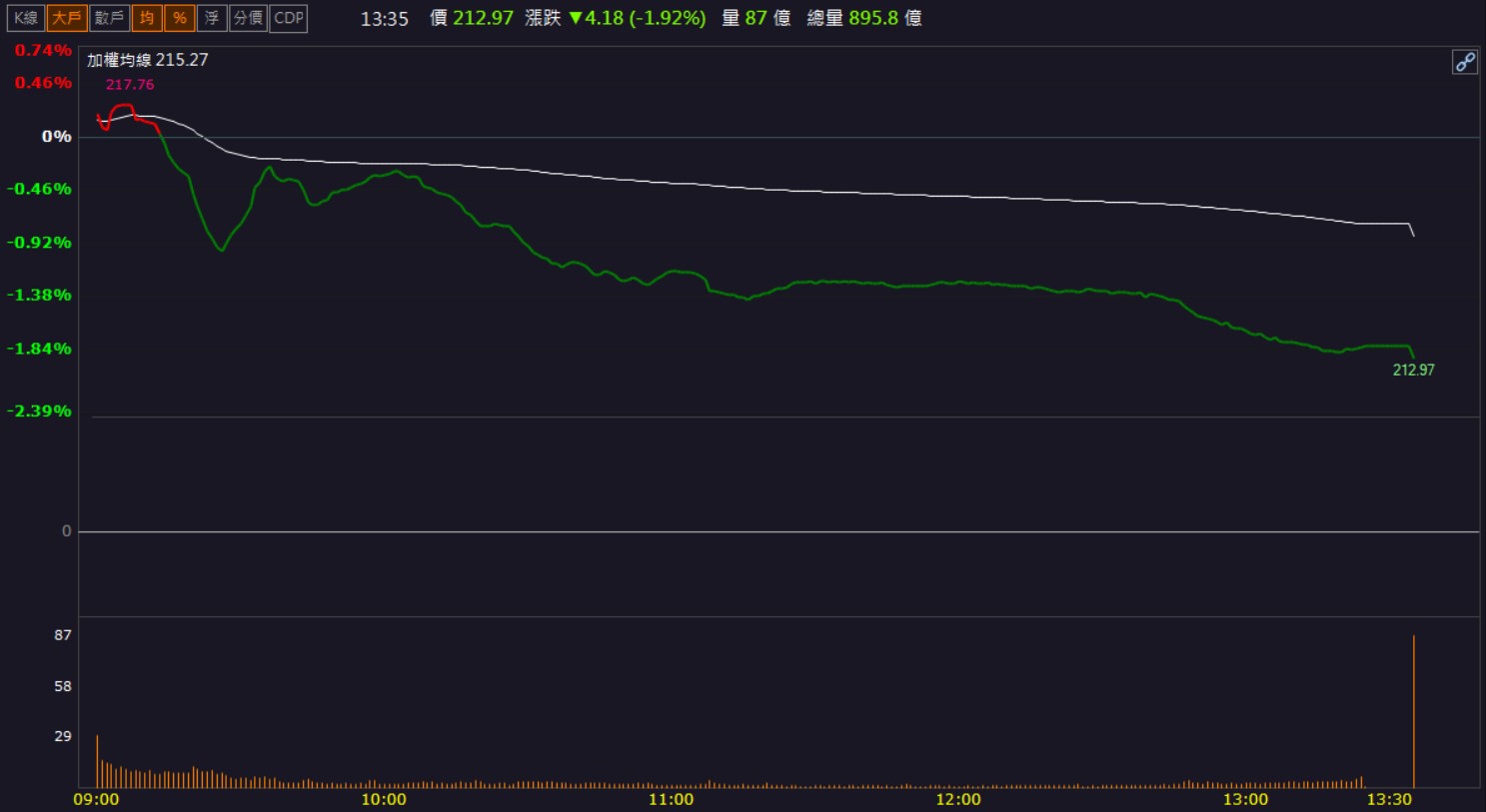Toggle the % percentage scale button

(x=179, y=18)
